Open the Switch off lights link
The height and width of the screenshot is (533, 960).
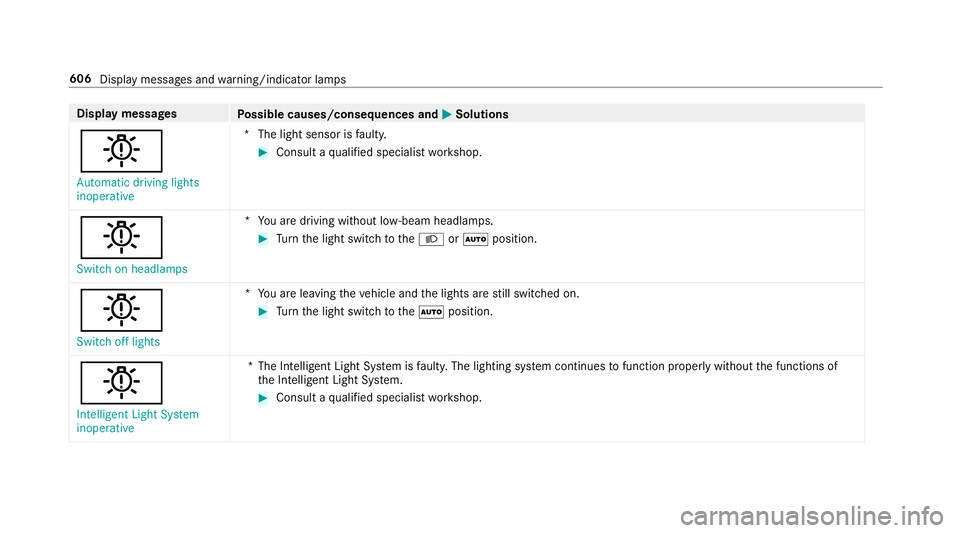click(x=118, y=341)
